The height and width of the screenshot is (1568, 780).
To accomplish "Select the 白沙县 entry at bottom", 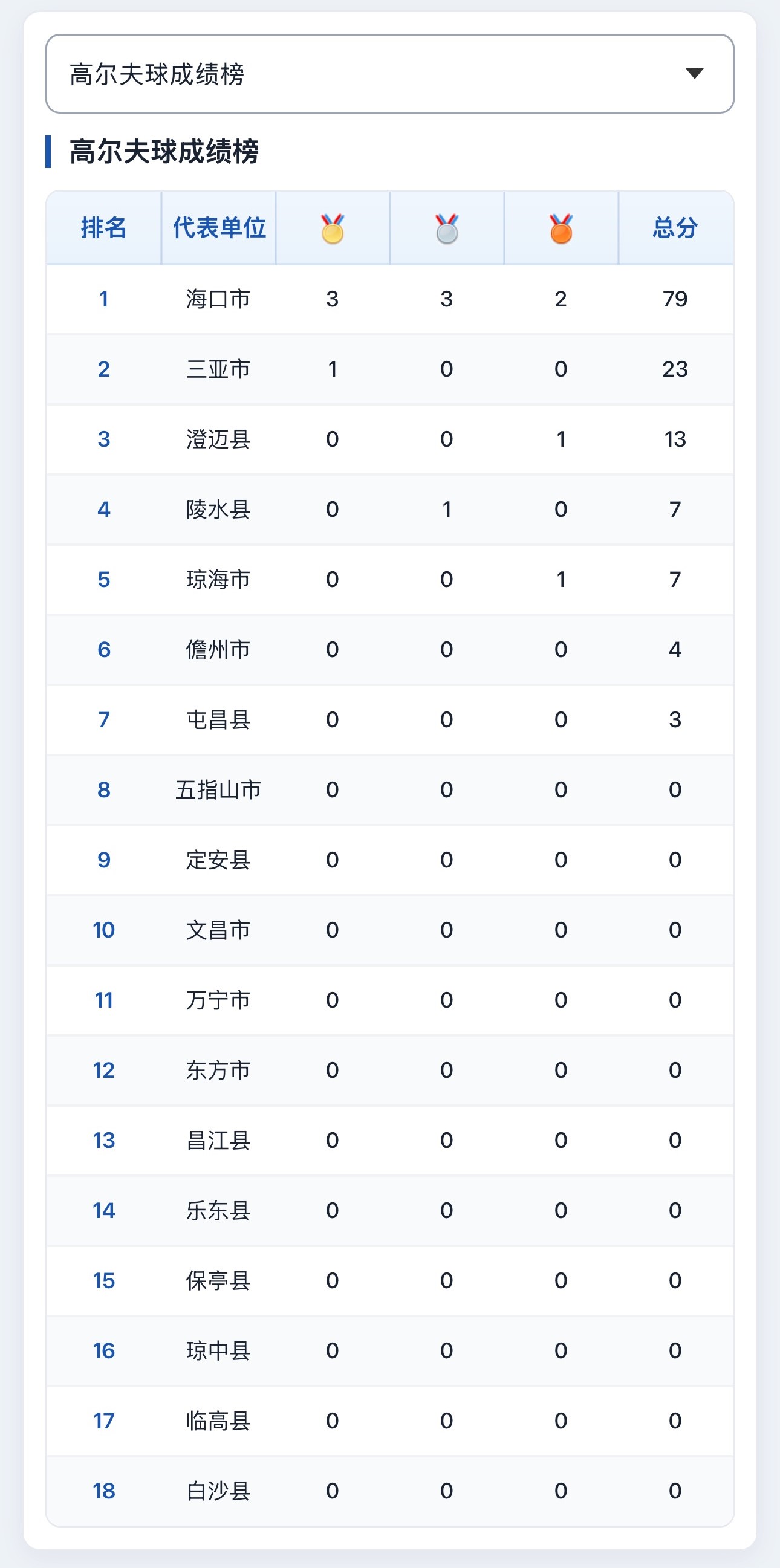I will pos(218,1491).
